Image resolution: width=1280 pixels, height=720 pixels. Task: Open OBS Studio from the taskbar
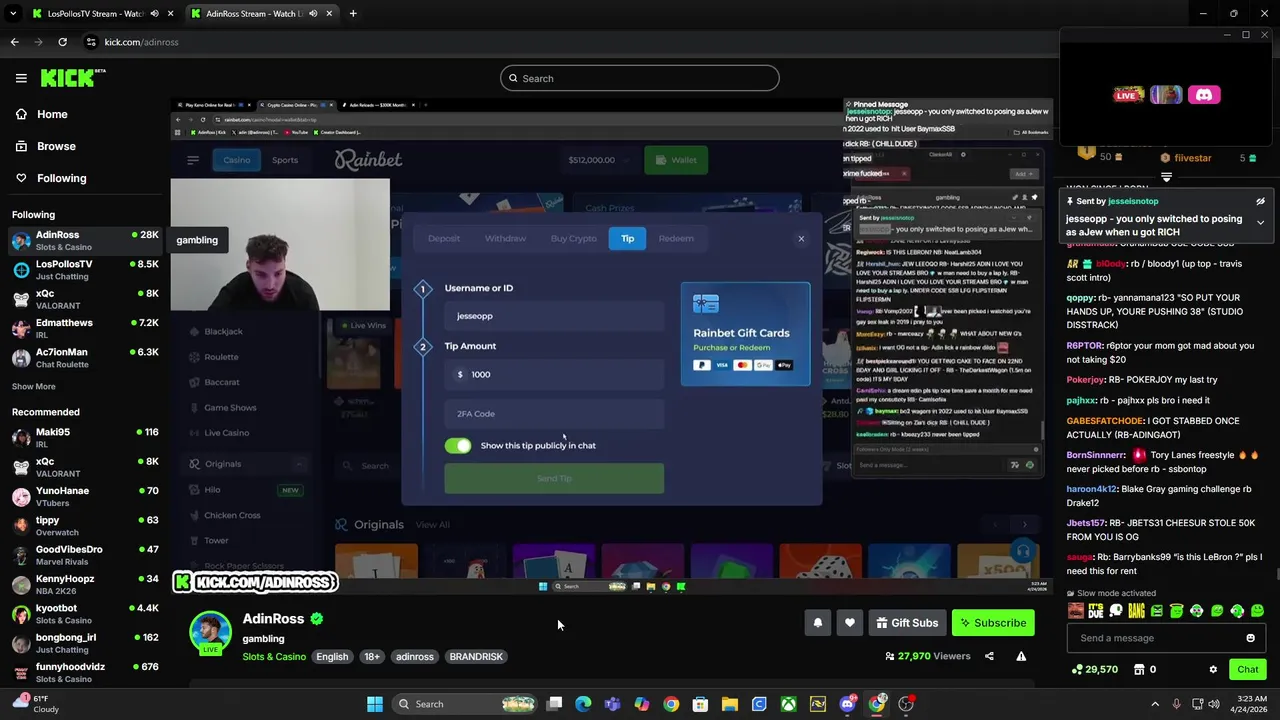[x=906, y=704]
